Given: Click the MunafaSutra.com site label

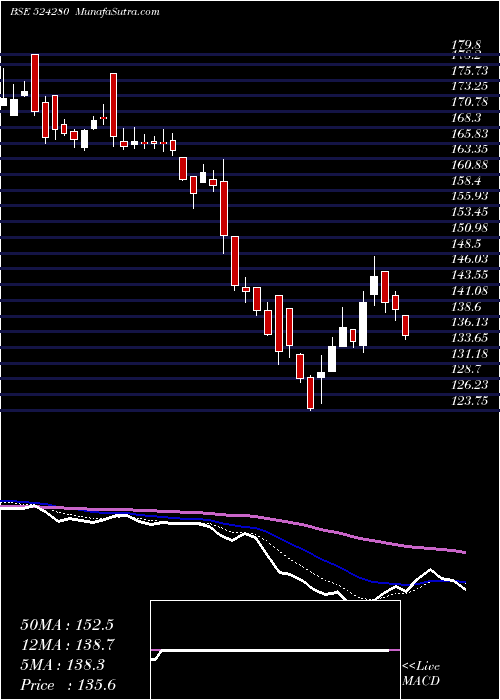Looking at the screenshot, I should [x=118, y=12].
